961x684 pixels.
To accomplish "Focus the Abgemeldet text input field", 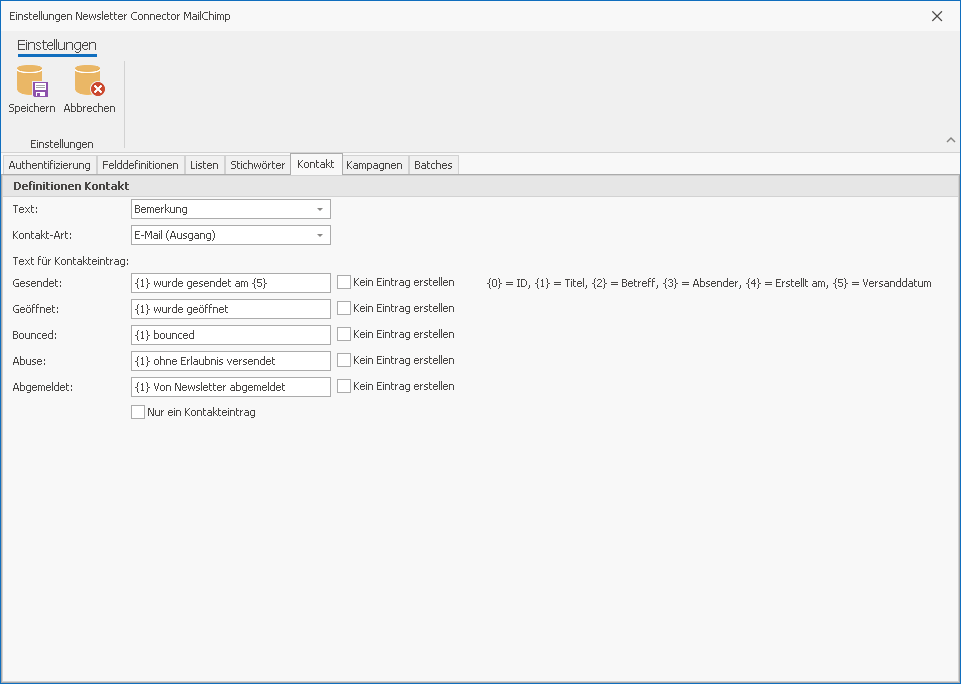I will 230,386.
